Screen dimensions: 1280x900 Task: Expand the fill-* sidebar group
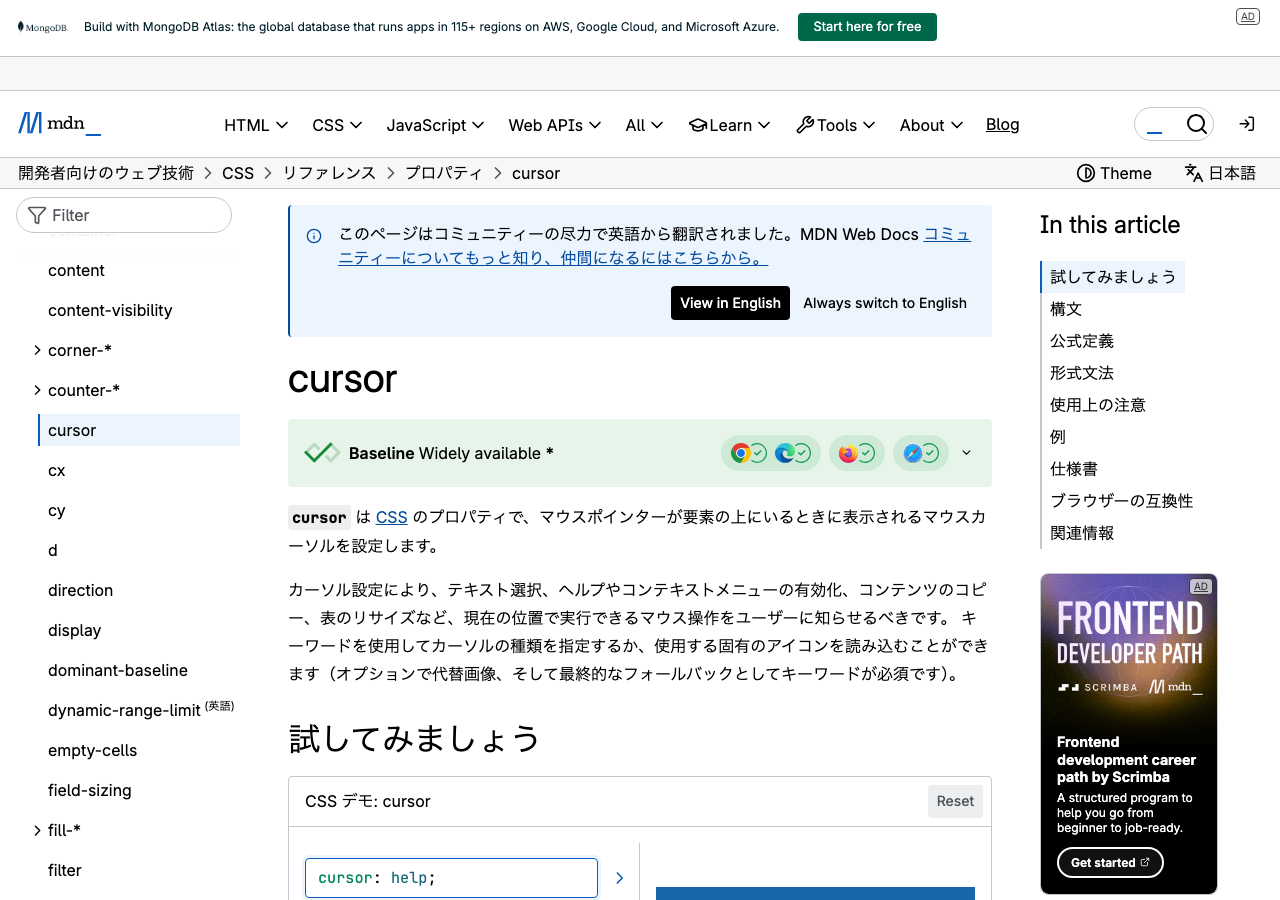coord(38,830)
